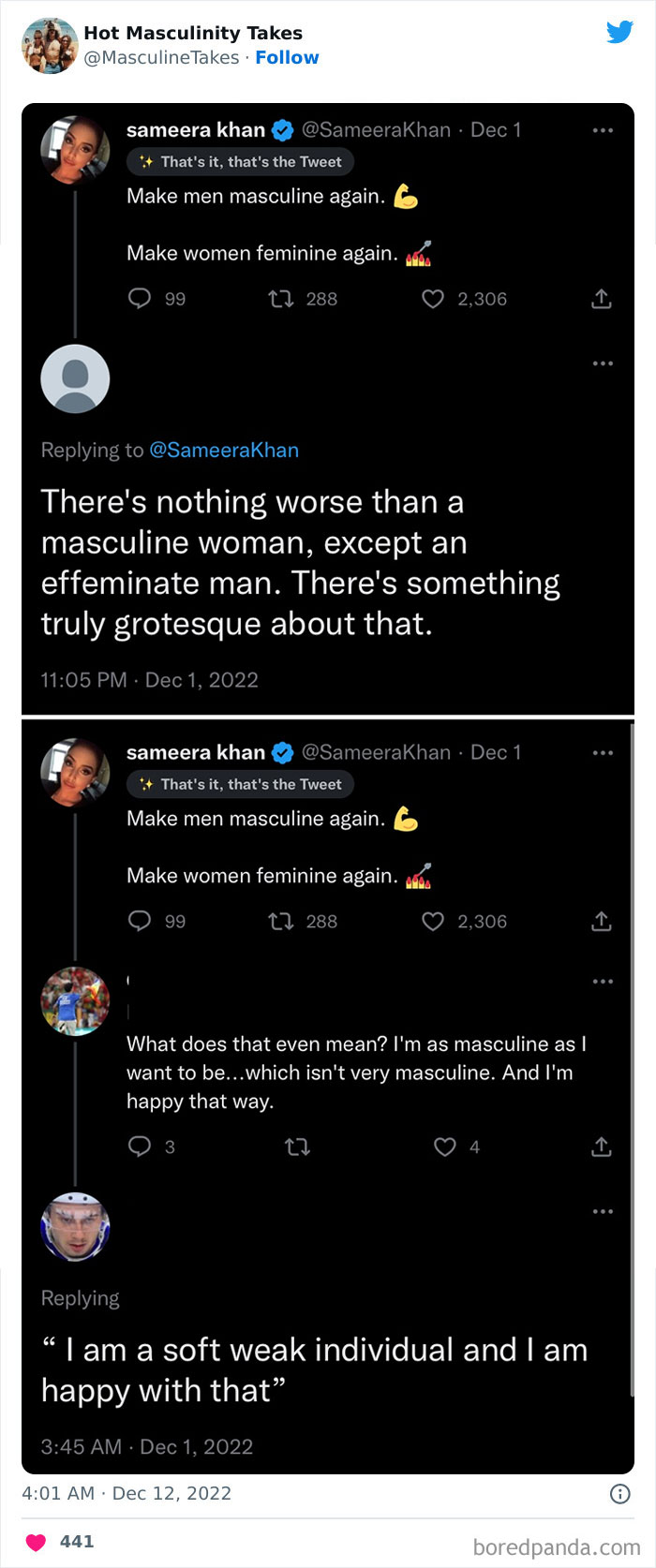
Task: Click the Hot Masculinity Takes profile avatar
Action: [x=49, y=44]
